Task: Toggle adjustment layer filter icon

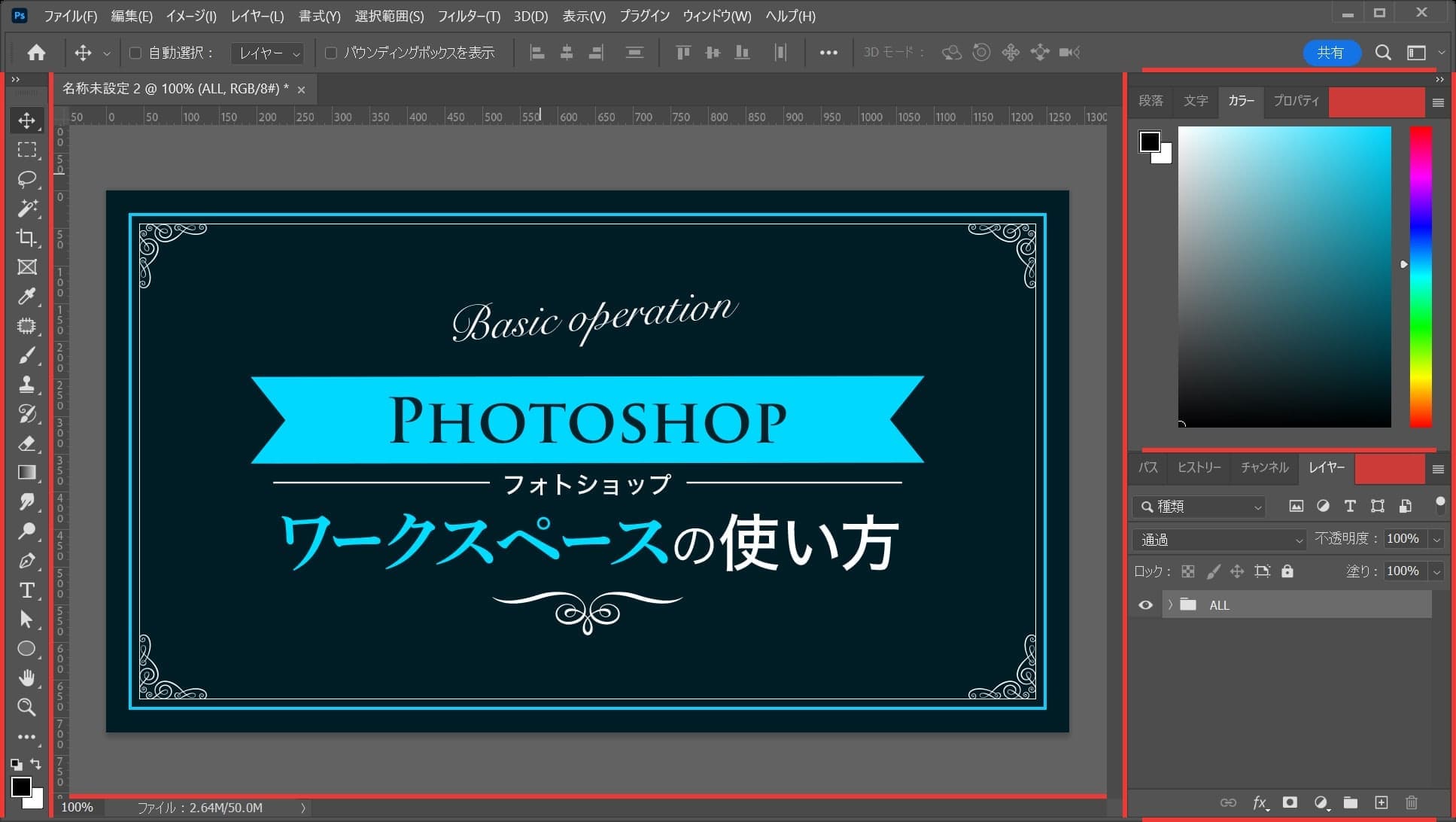Action: (x=1323, y=507)
